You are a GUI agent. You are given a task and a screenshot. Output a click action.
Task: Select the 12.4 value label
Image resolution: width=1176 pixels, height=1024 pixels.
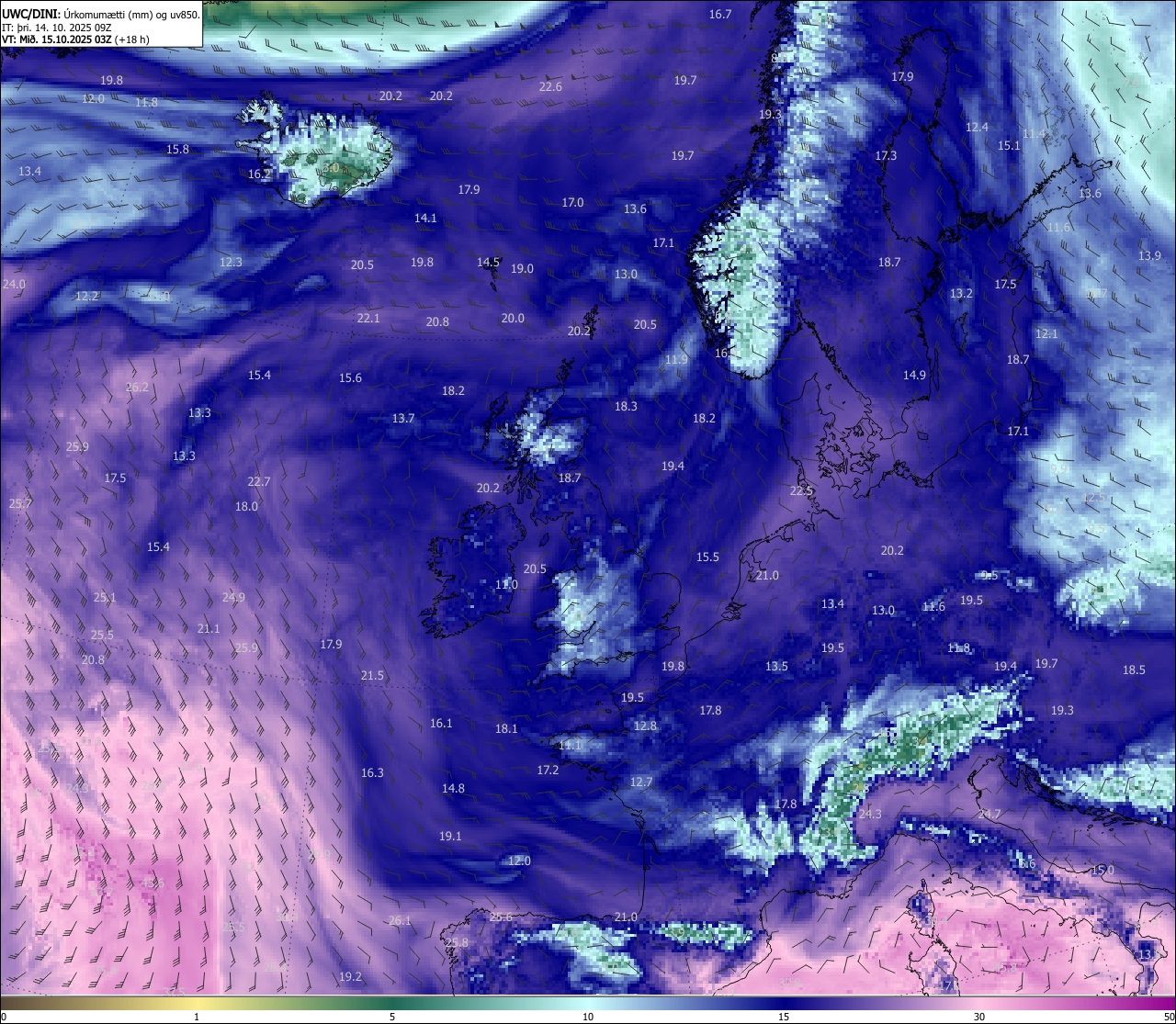pyautogui.click(x=977, y=128)
